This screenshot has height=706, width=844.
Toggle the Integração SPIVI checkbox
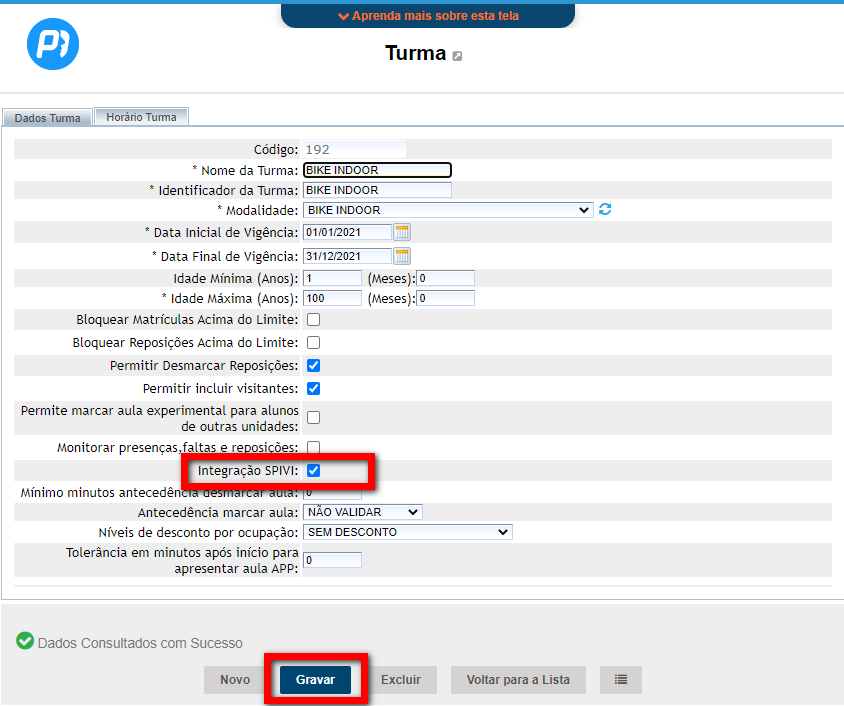pyautogui.click(x=313, y=471)
